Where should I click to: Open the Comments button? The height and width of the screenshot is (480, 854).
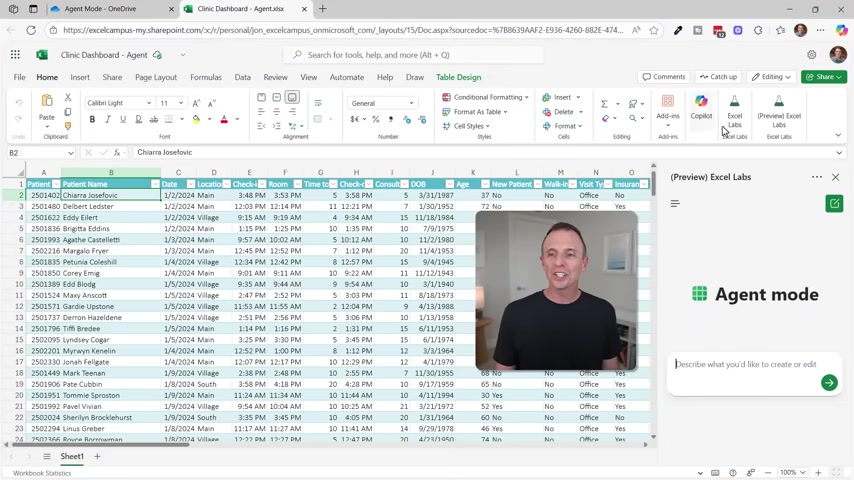pos(664,77)
